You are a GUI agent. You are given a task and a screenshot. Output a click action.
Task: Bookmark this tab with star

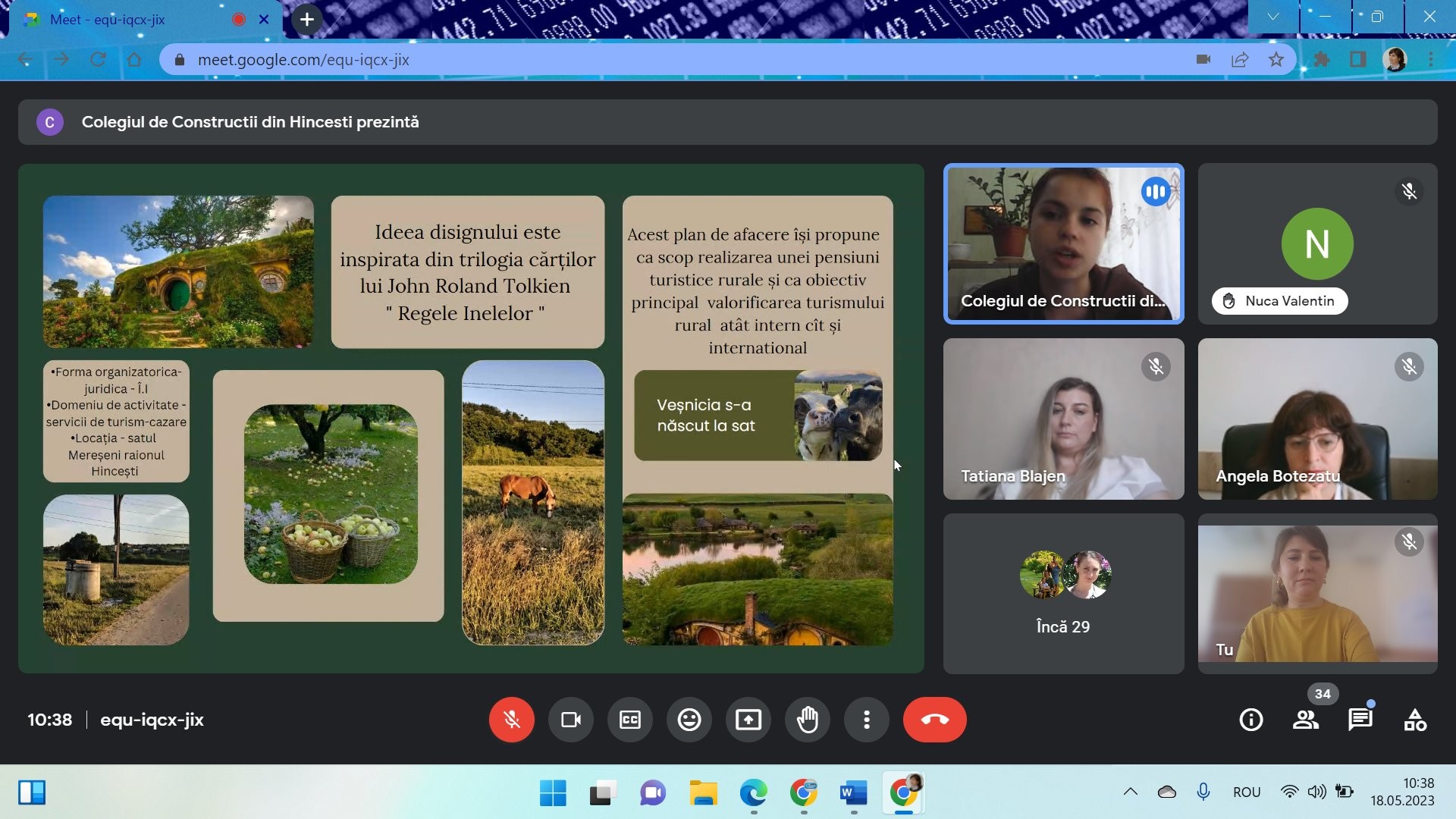[1276, 60]
